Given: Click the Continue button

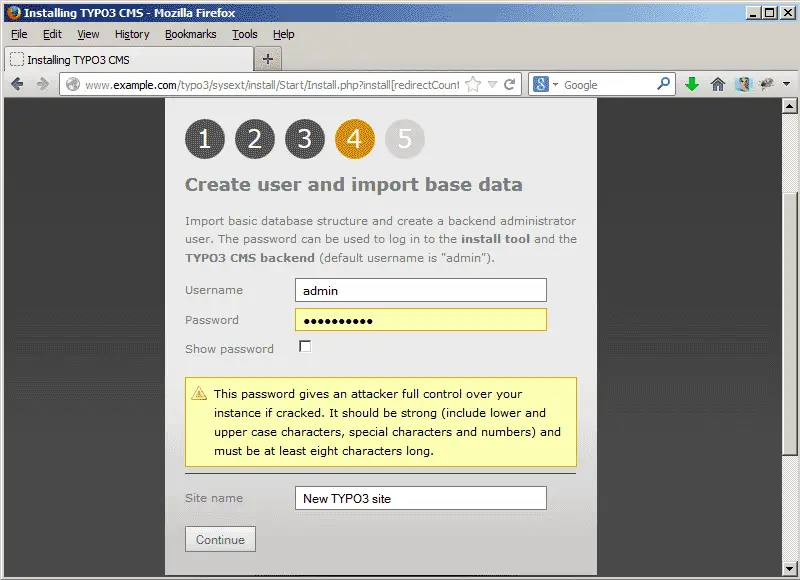Looking at the screenshot, I should pos(220,539).
